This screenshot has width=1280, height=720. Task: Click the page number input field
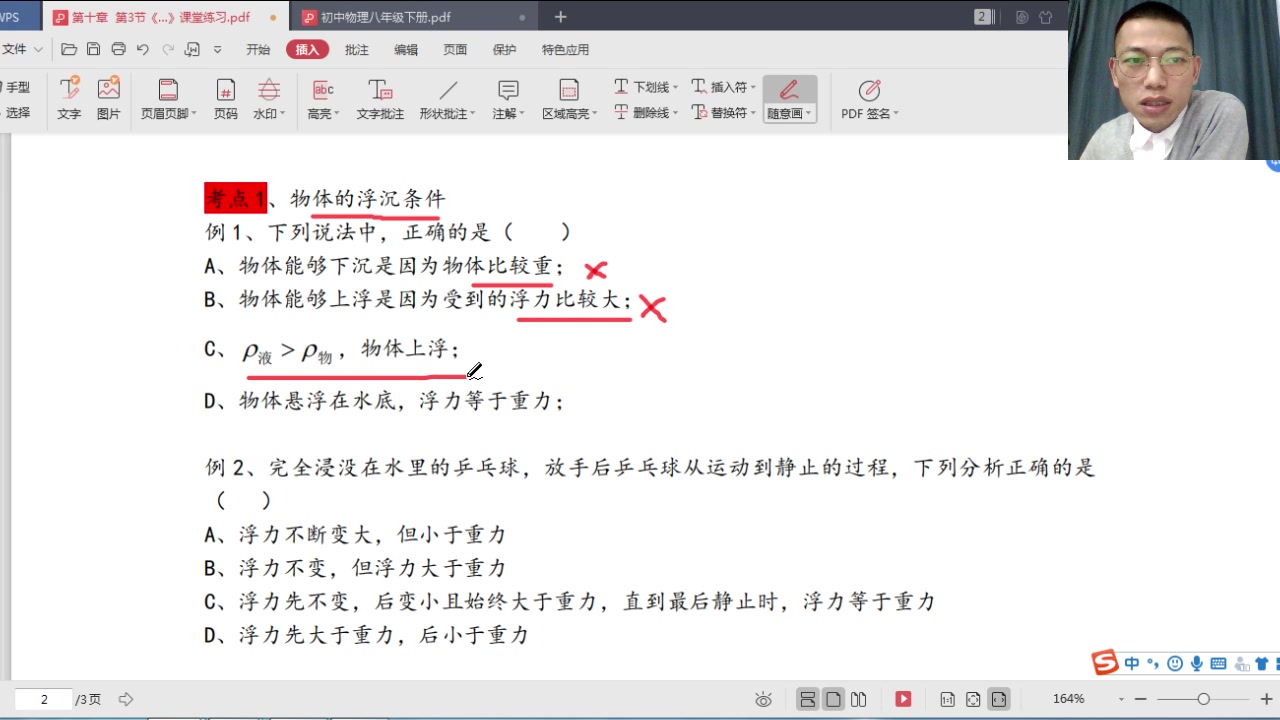pyautogui.click(x=42, y=699)
